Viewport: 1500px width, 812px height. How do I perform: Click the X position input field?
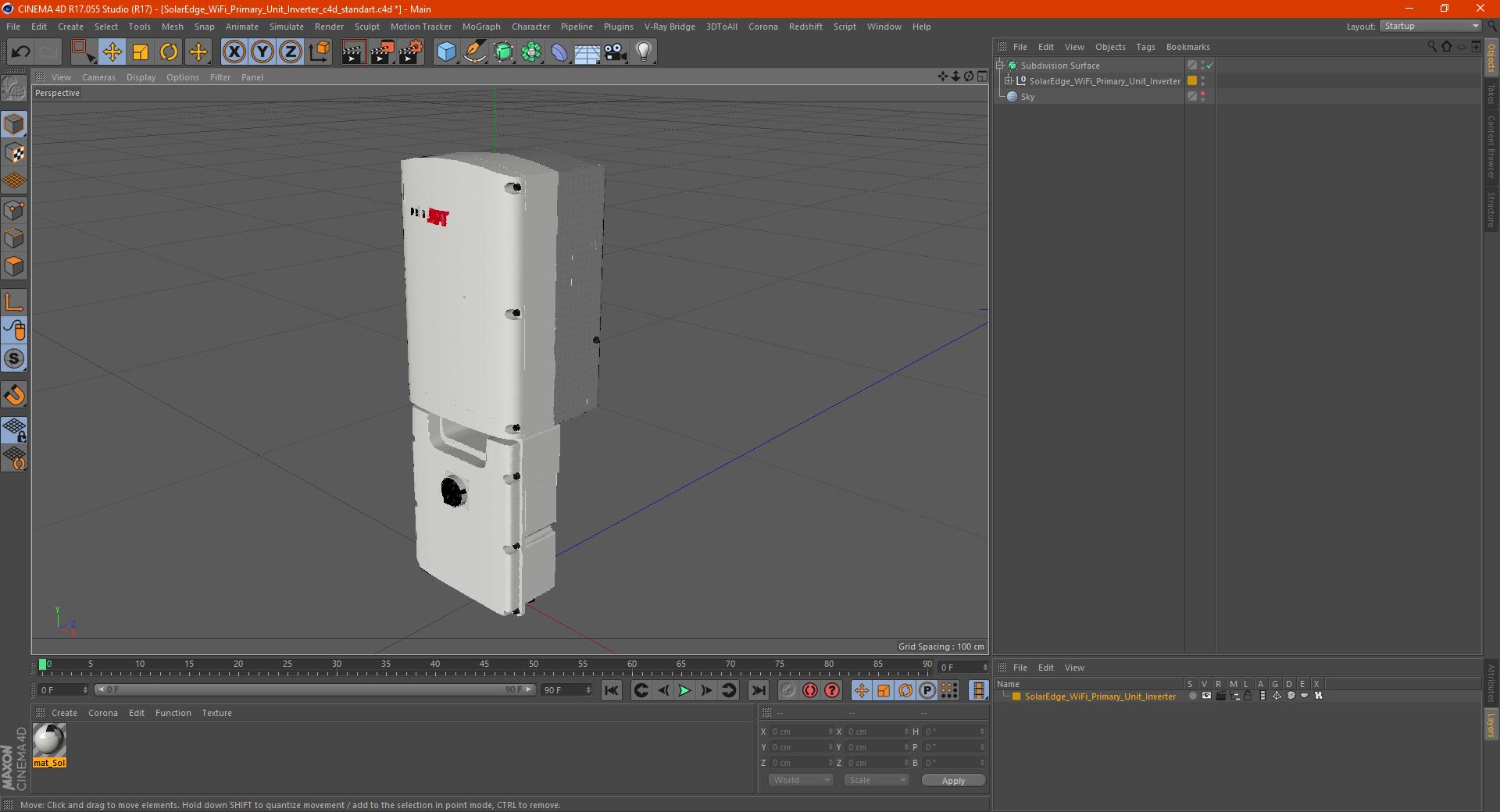point(802,732)
